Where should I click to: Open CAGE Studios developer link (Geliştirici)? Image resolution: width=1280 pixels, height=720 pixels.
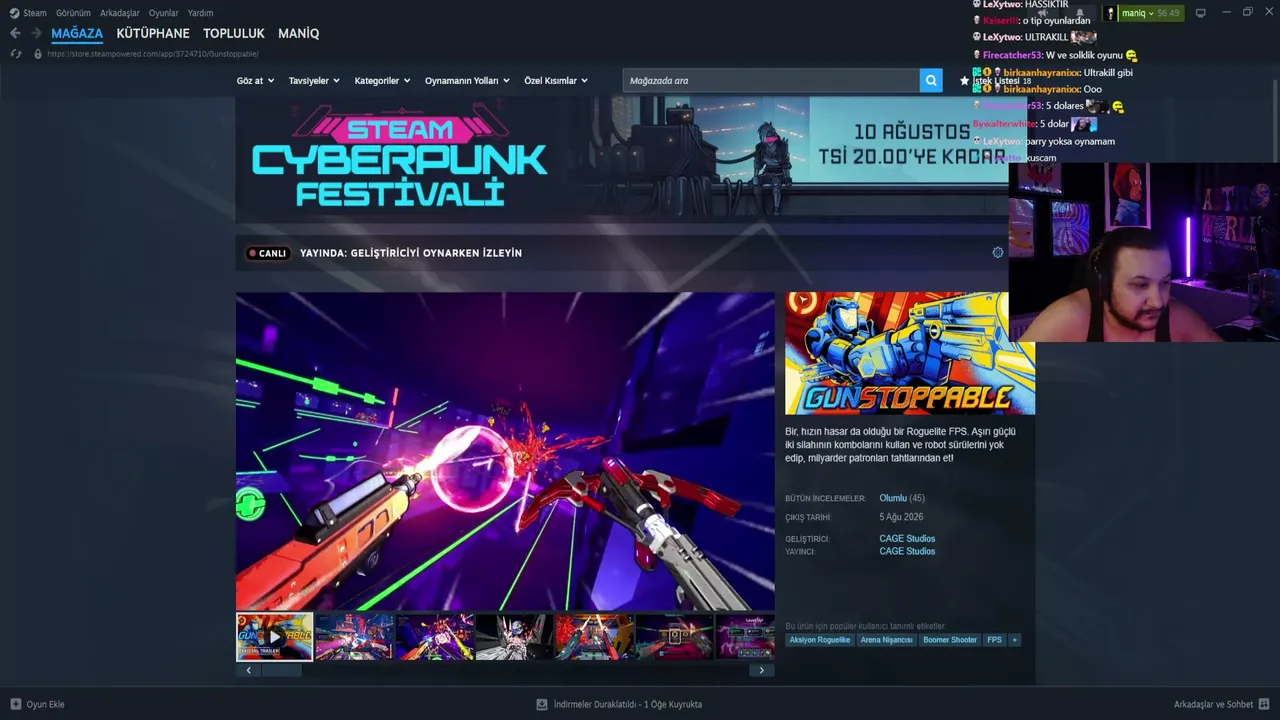tap(907, 539)
